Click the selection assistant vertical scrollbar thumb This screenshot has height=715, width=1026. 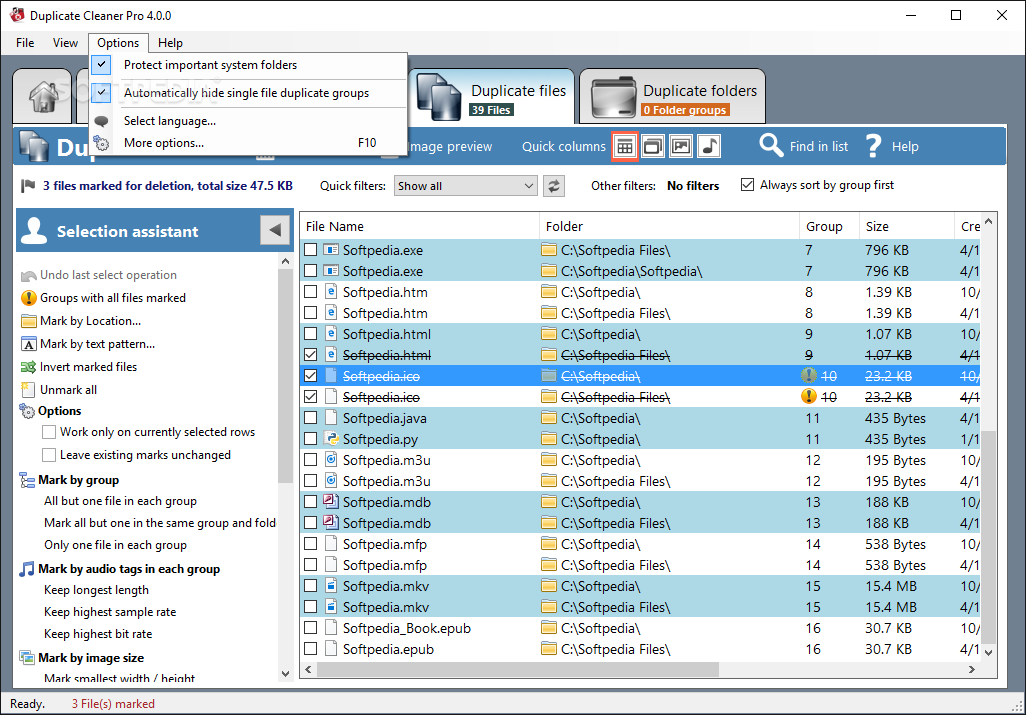click(x=285, y=376)
